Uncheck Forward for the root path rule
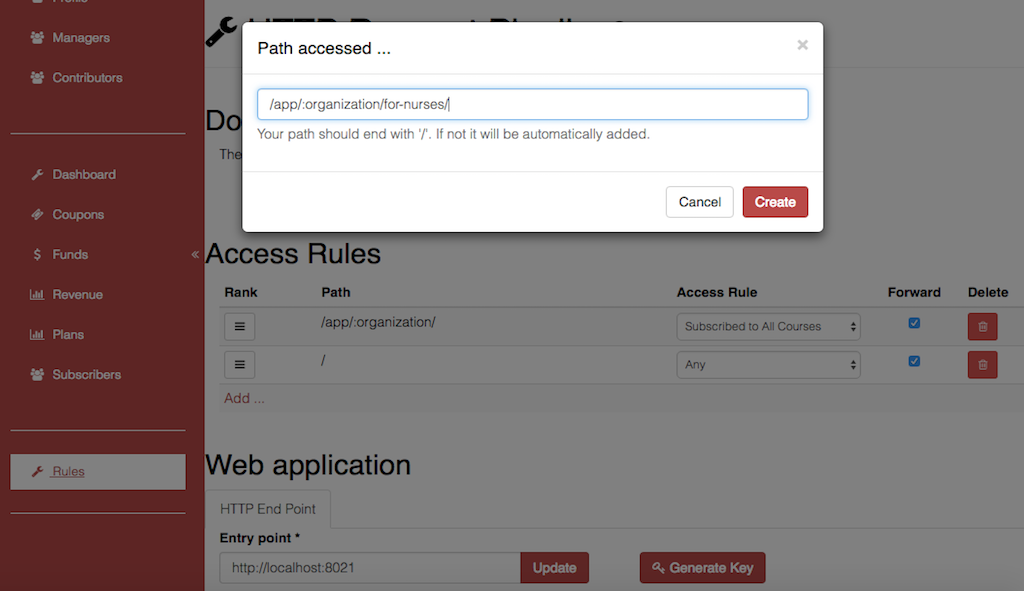Viewport: 1024px width, 591px height. [x=914, y=360]
